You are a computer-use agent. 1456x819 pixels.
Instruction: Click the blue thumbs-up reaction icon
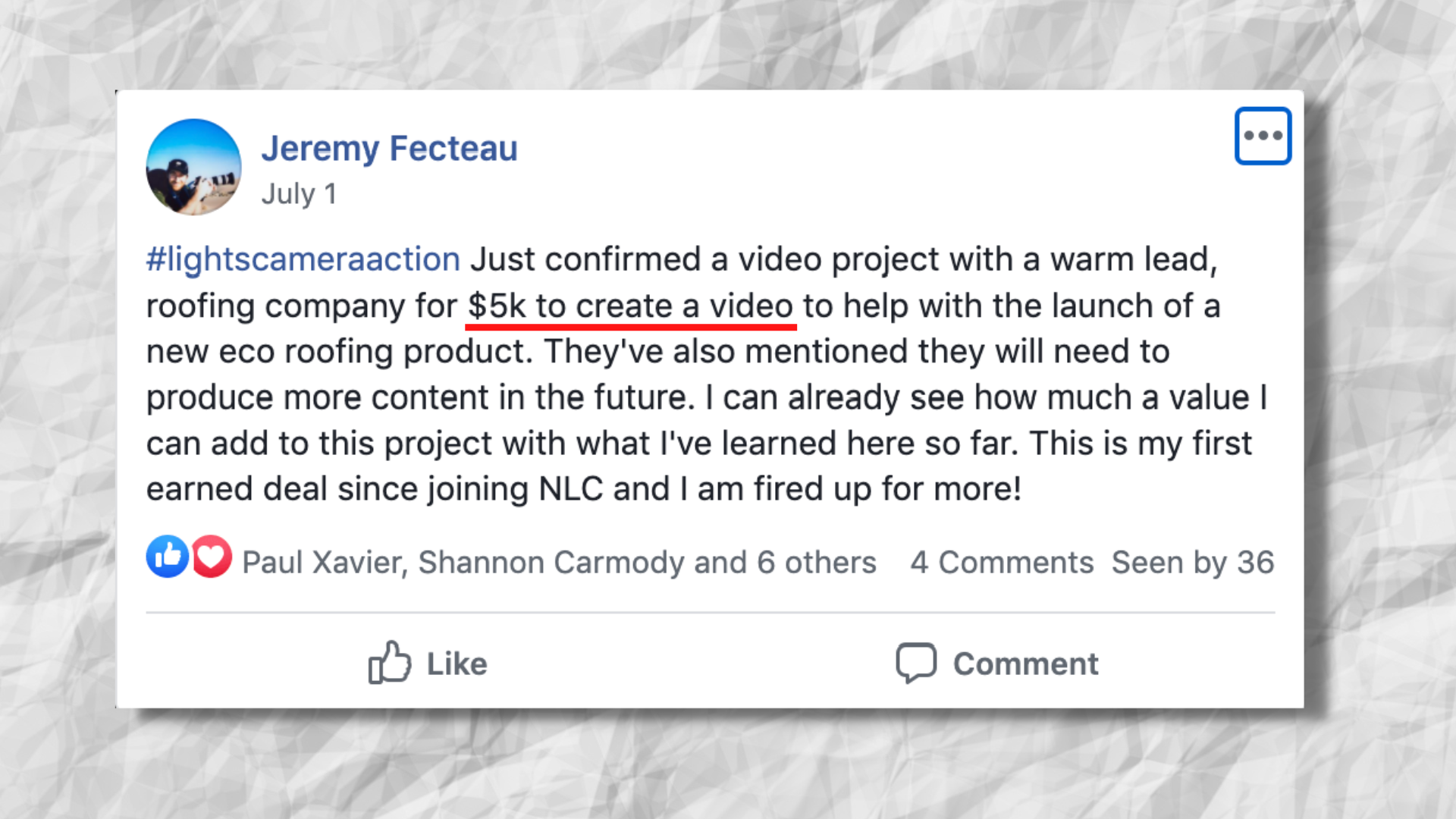[x=168, y=557]
